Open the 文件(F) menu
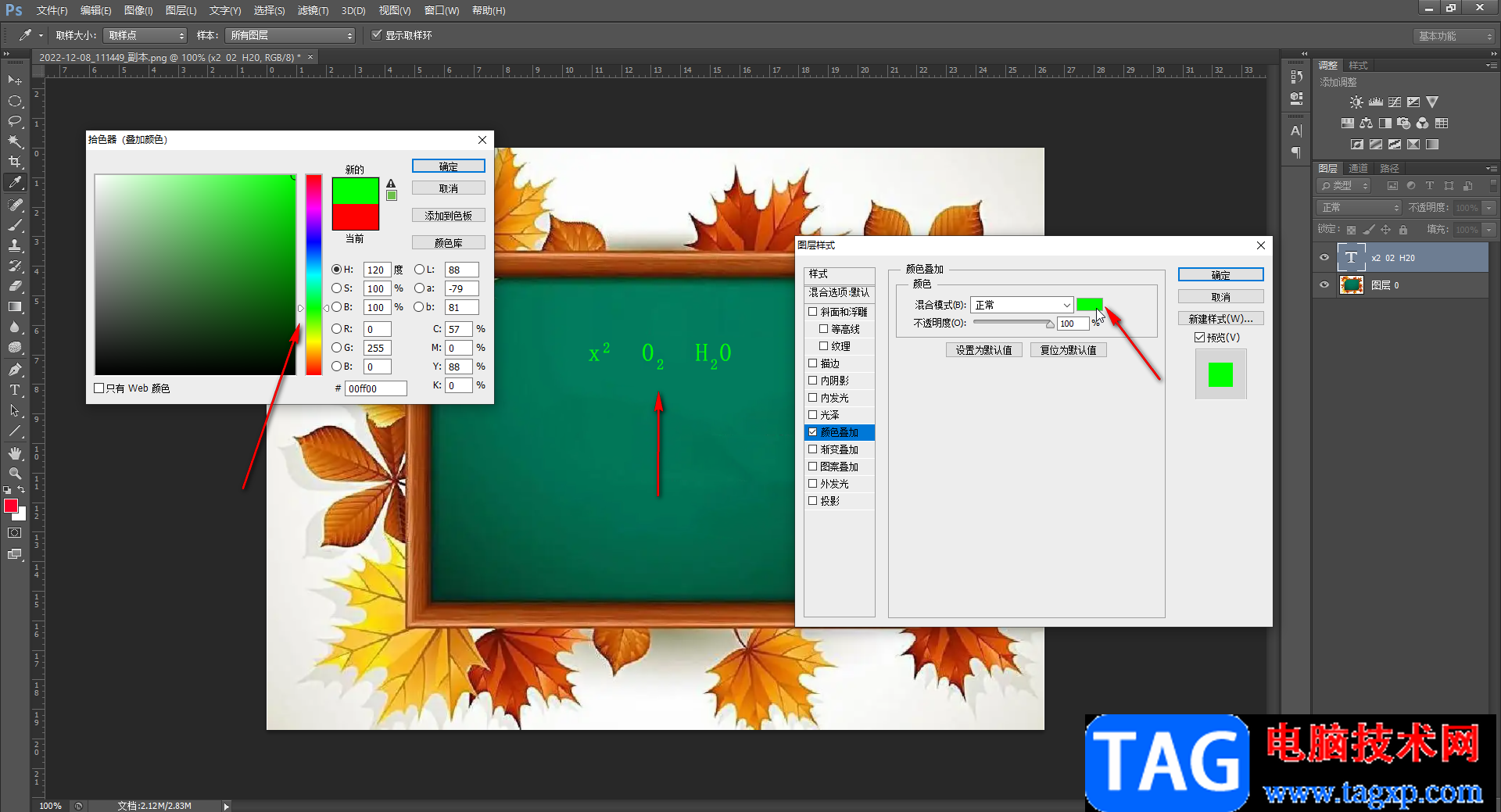Viewport: 1501px width, 812px height. [52, 10]
